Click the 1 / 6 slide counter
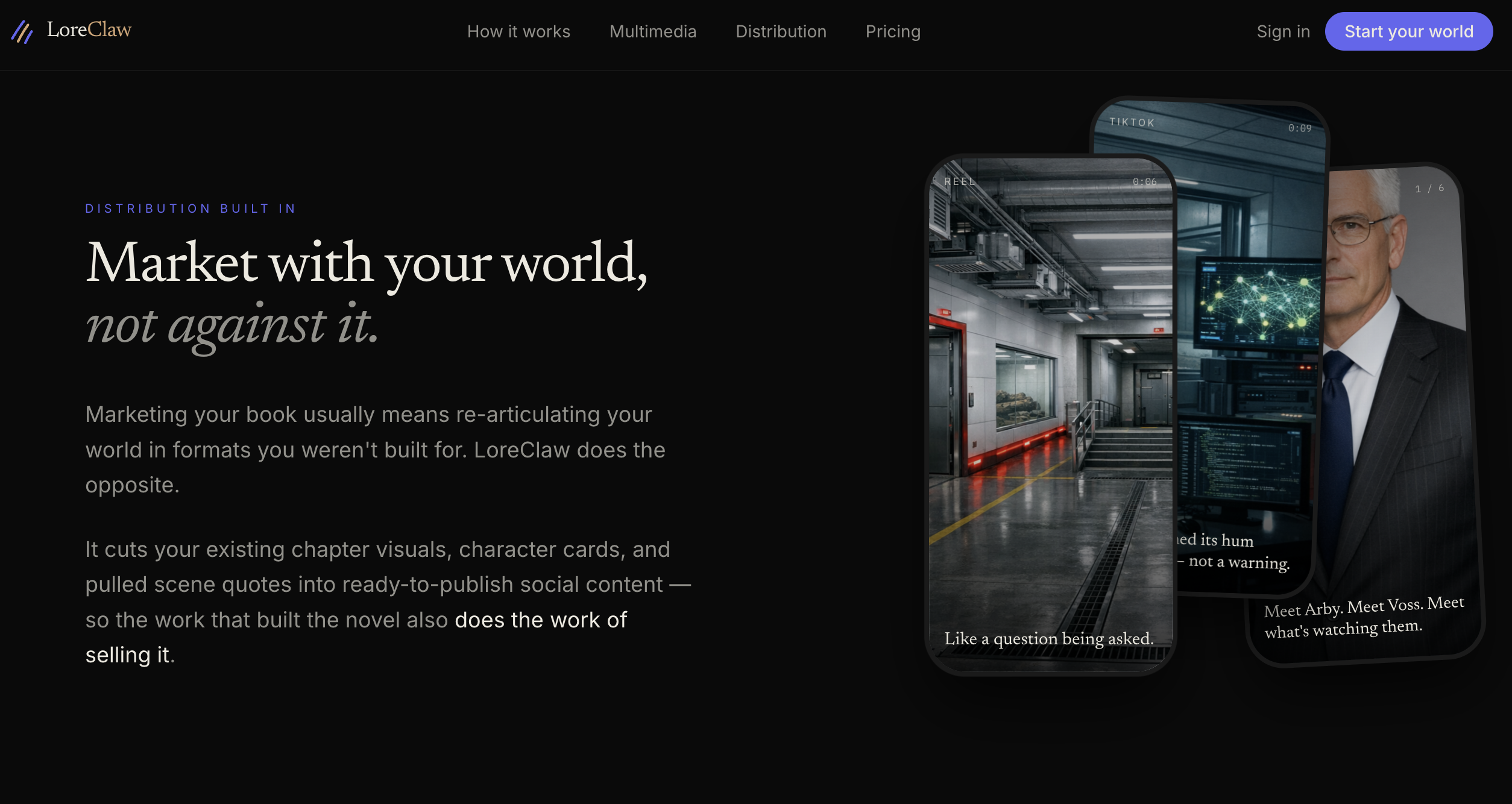 coord(1429,188)
